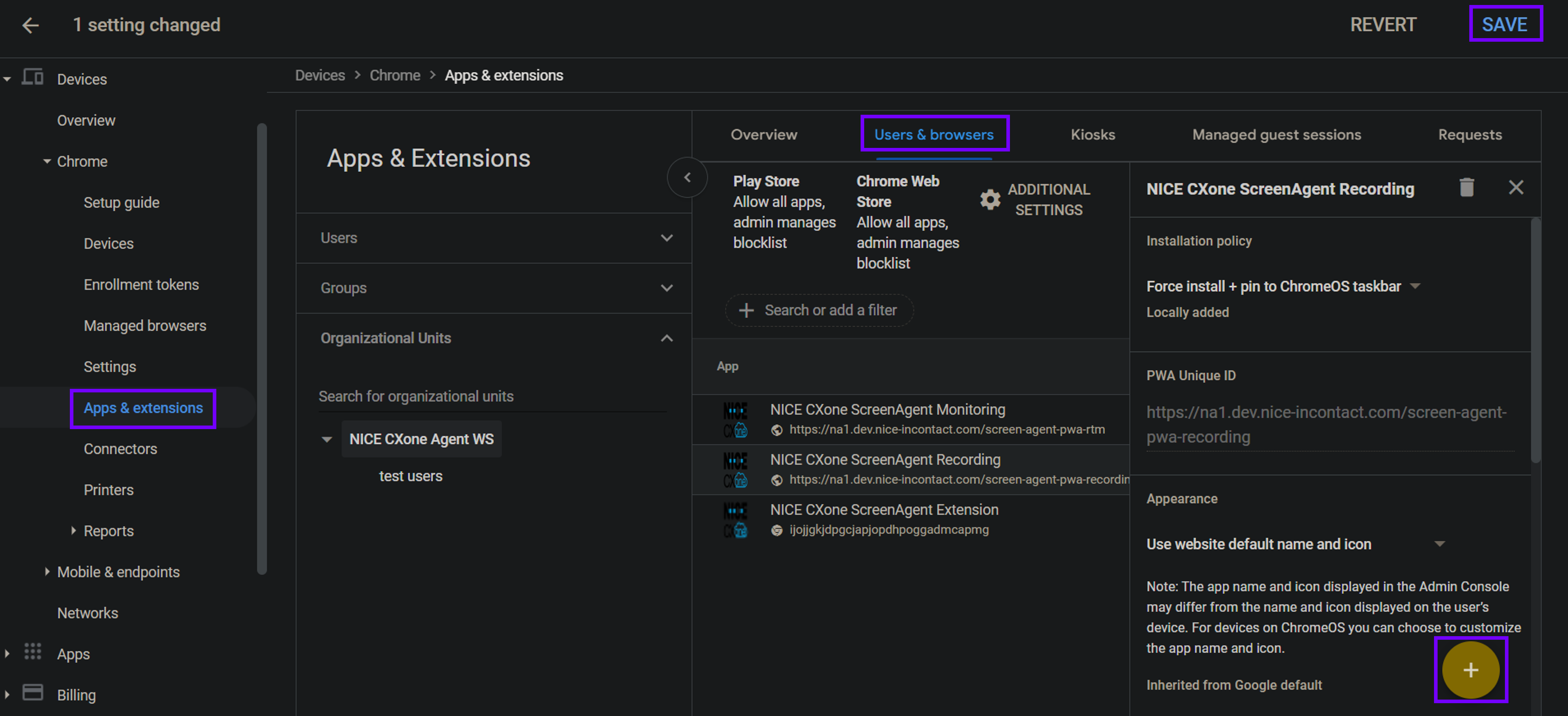The width and height of the screenshot is (1568, 716).
Task: Select the test users organizational unit
Action: coord(410,476)
